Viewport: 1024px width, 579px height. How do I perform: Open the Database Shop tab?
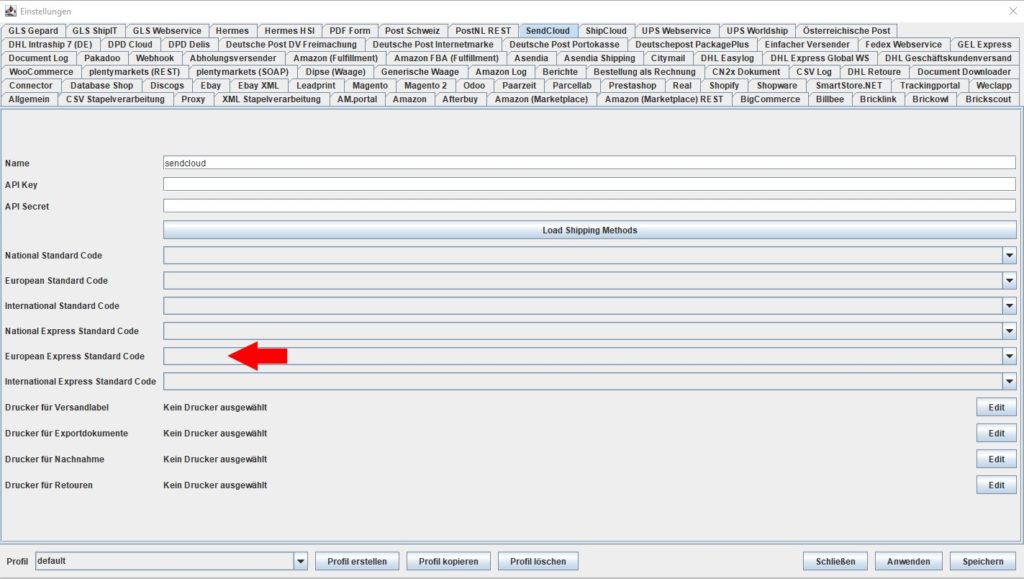pyautogui.click(x=101, y=86)
